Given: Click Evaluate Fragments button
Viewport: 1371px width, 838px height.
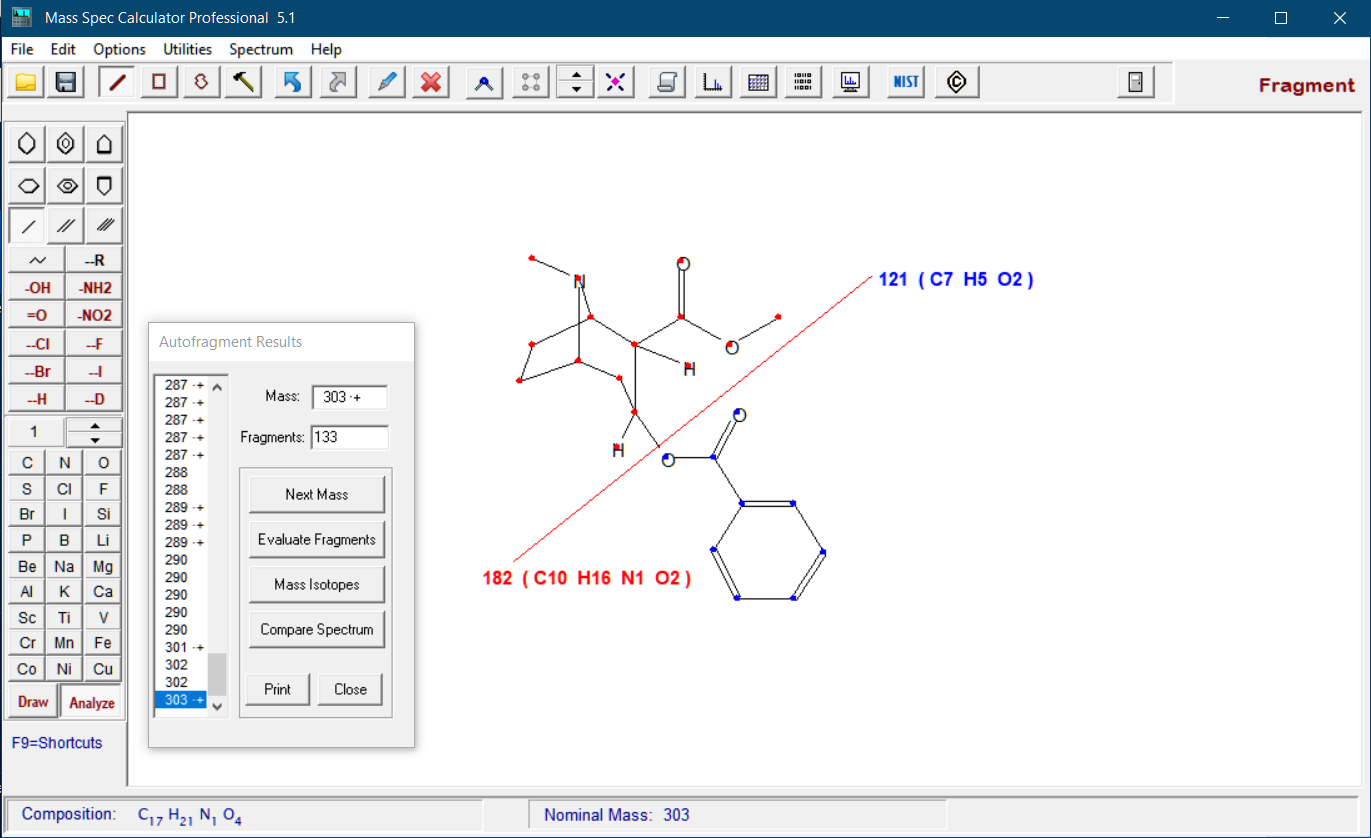Looking at the screenshot, I should [316, 539].
